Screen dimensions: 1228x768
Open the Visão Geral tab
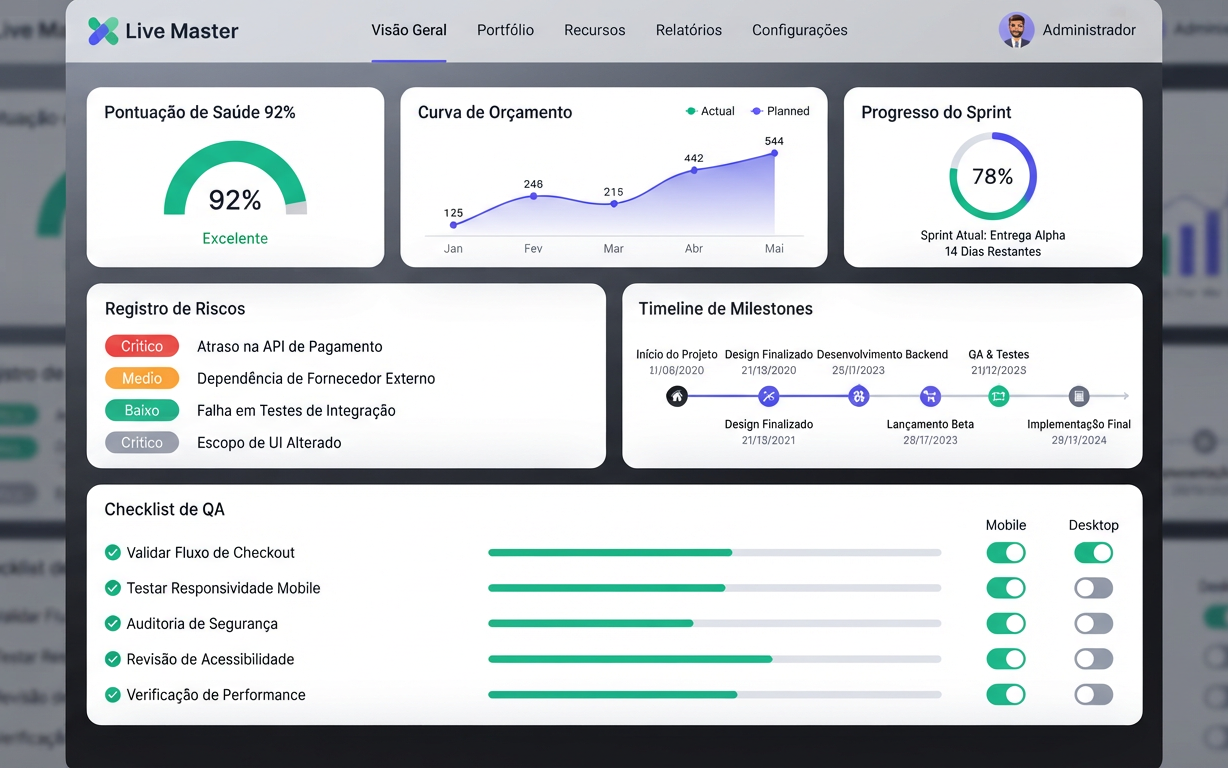tap(409, 30)
